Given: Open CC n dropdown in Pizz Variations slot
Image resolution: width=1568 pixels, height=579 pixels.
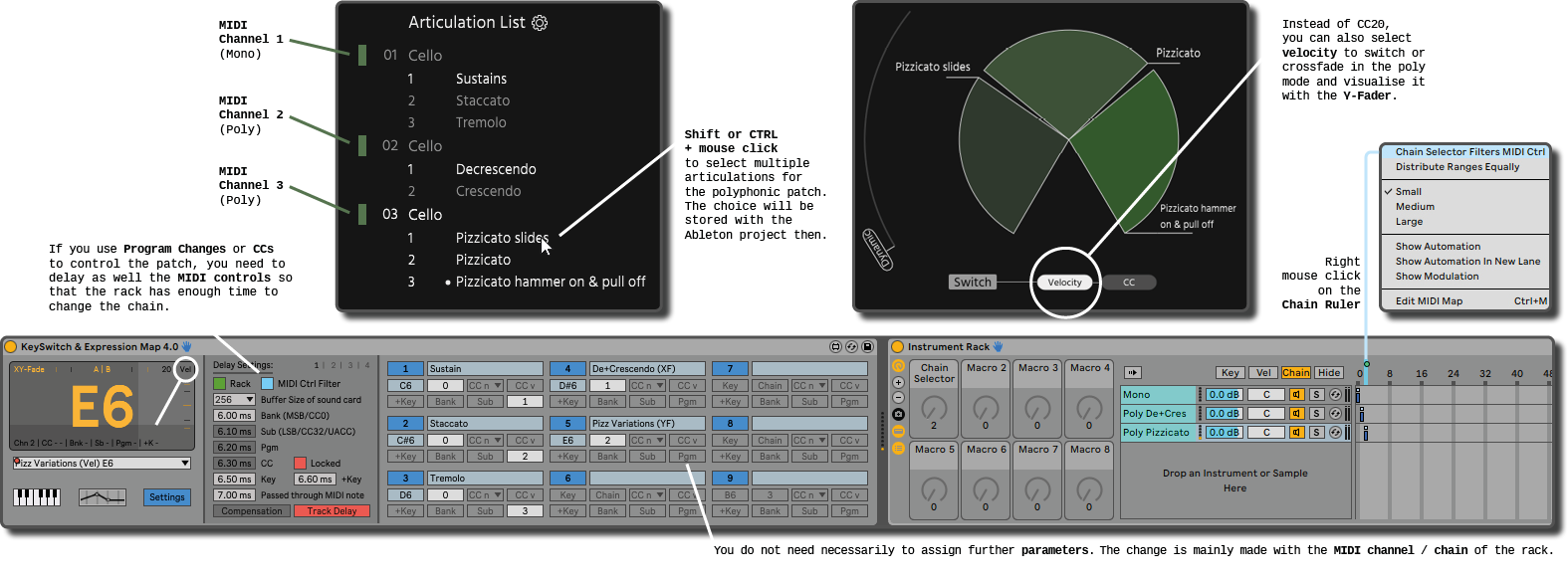Looking at the screenshot, I should tap(646, 441).
